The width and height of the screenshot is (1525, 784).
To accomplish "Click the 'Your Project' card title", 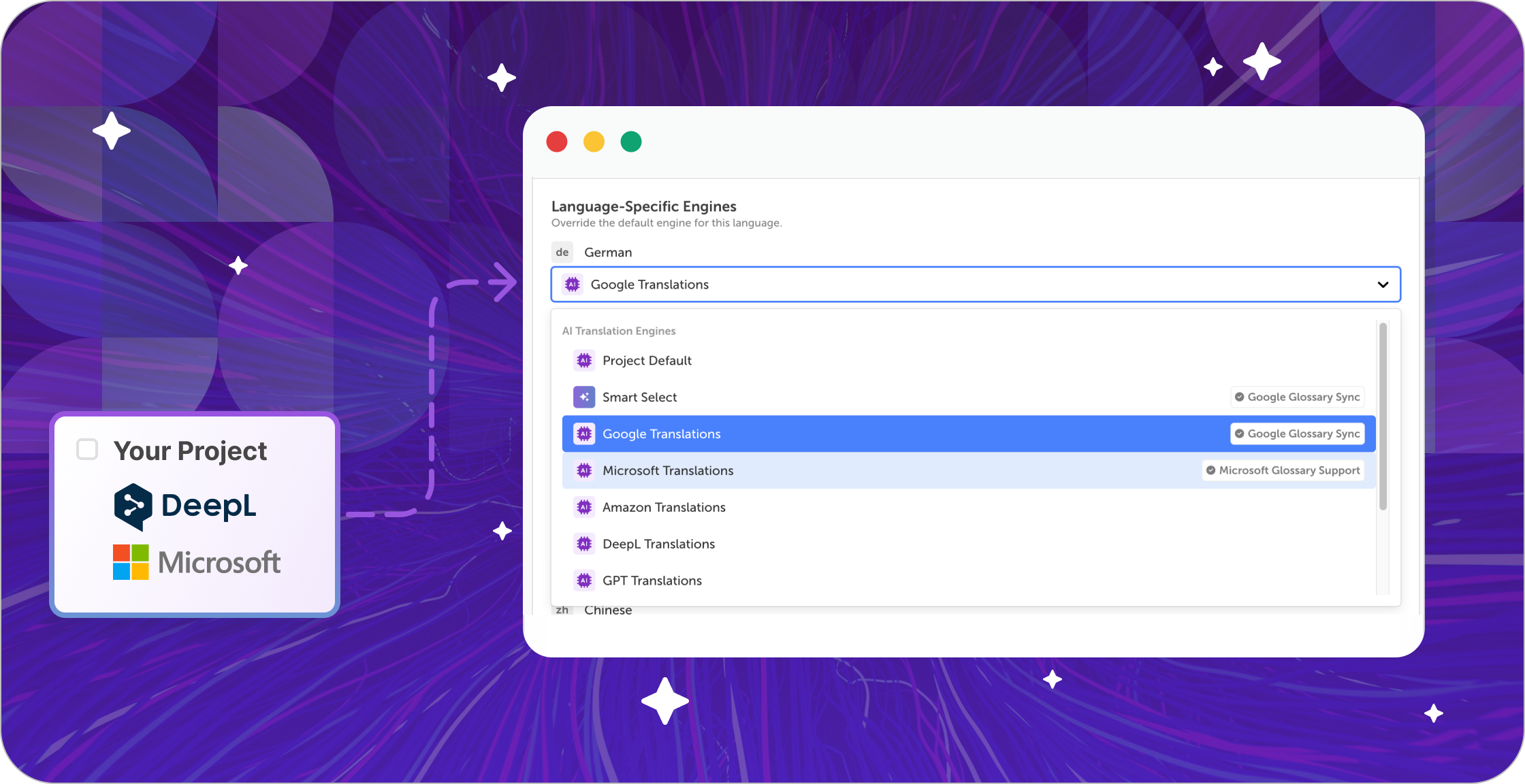I will click(191, 451).
